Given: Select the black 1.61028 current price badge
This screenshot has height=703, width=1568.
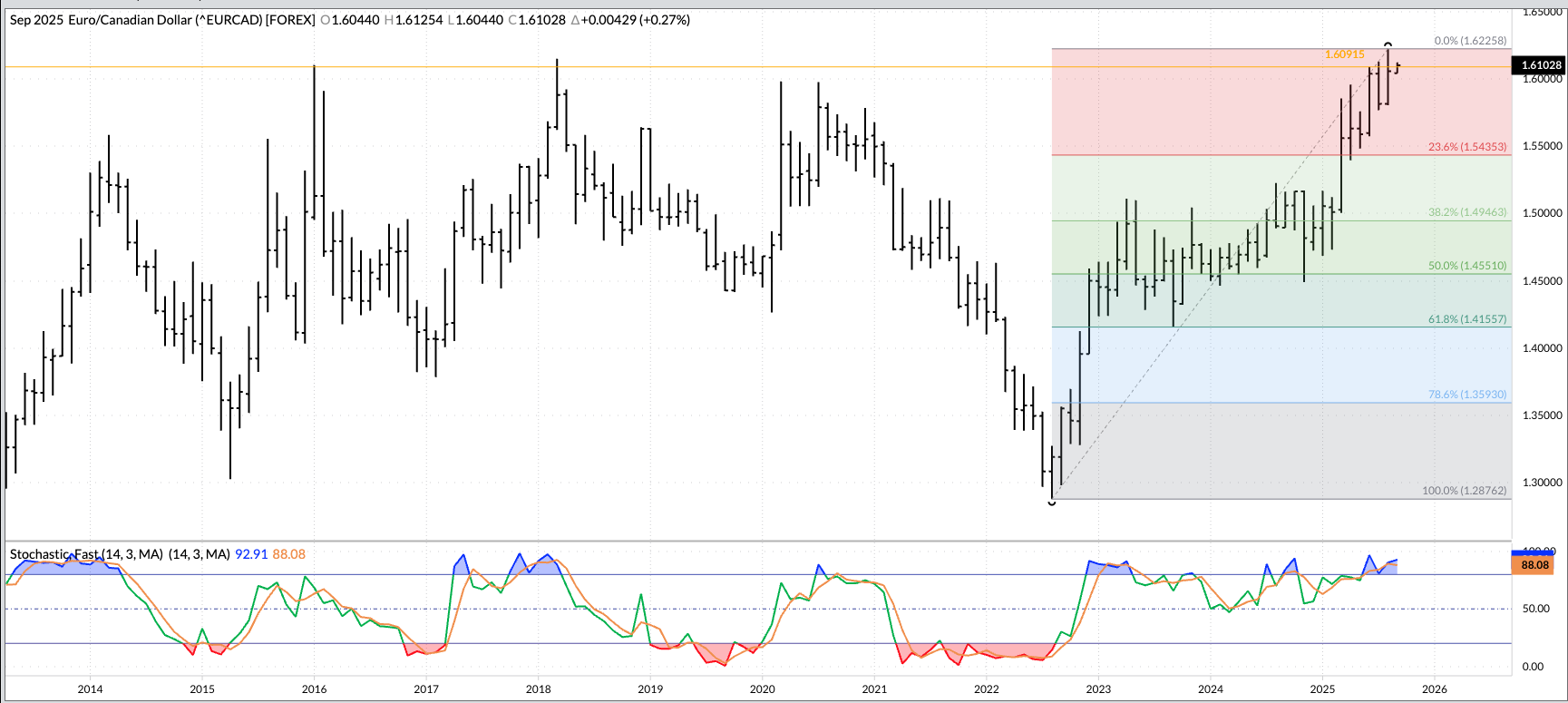Looking at the screenshot, I should coord(1540,65).
